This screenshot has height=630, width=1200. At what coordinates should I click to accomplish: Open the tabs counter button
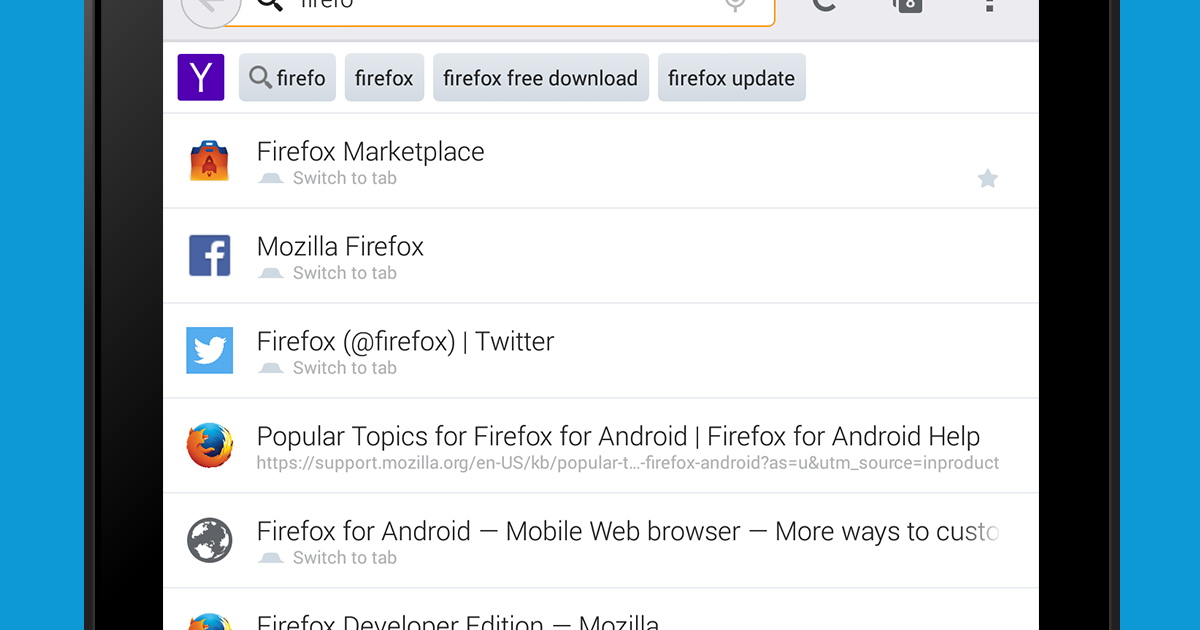[x=906, y=5]
